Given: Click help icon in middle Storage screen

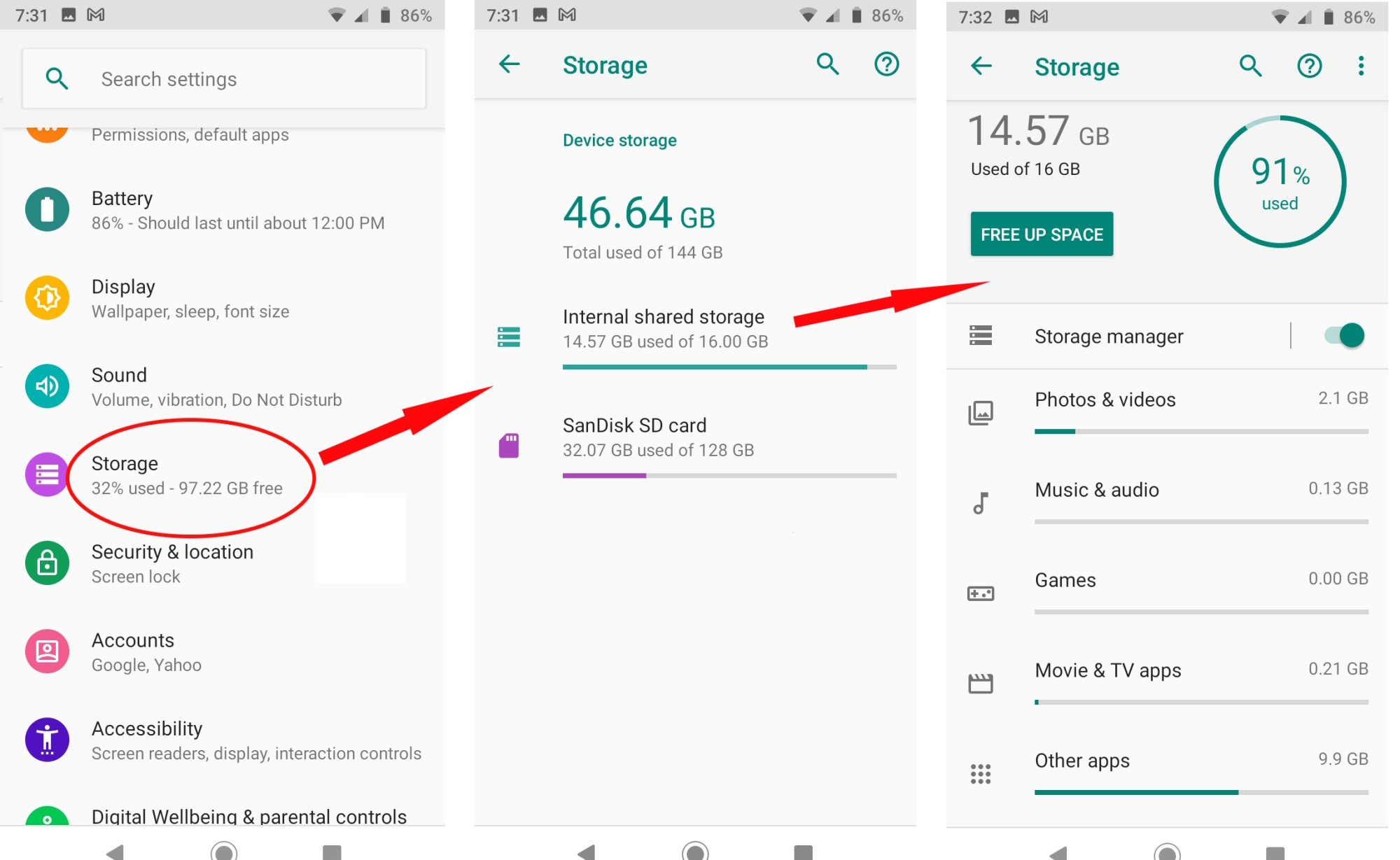Looking at the screenshot, I should click(886, 64).
